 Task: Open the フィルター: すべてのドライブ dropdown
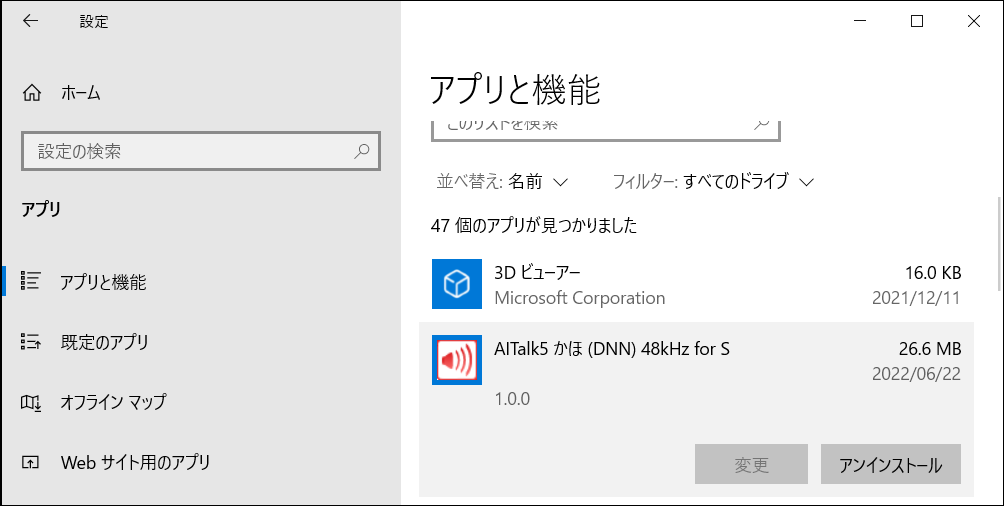tap(713, 182)
